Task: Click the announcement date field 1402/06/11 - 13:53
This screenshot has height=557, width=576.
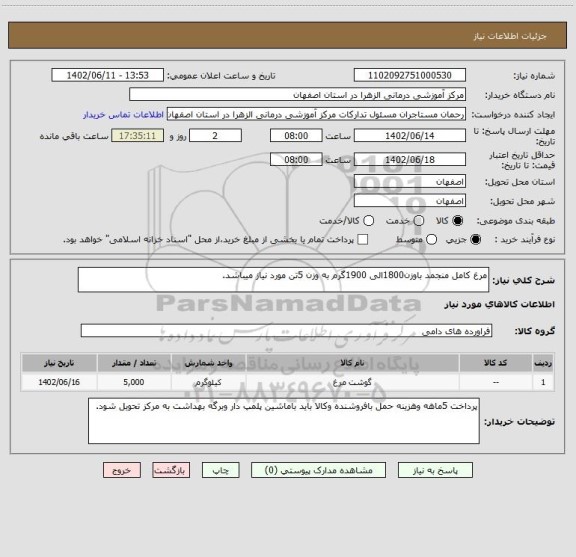Action: pos(108,75)
